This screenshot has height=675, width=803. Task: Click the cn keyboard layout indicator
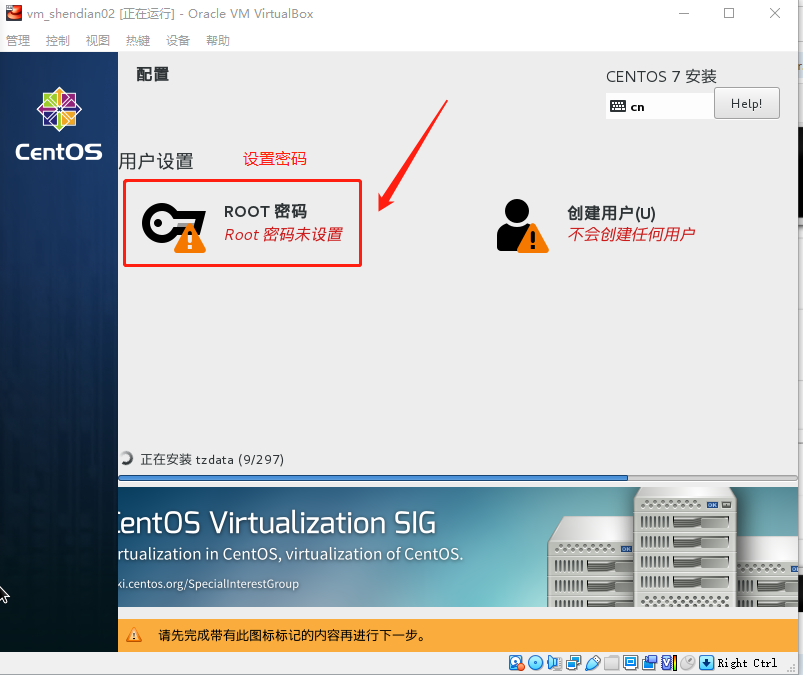tap(660, 107)
